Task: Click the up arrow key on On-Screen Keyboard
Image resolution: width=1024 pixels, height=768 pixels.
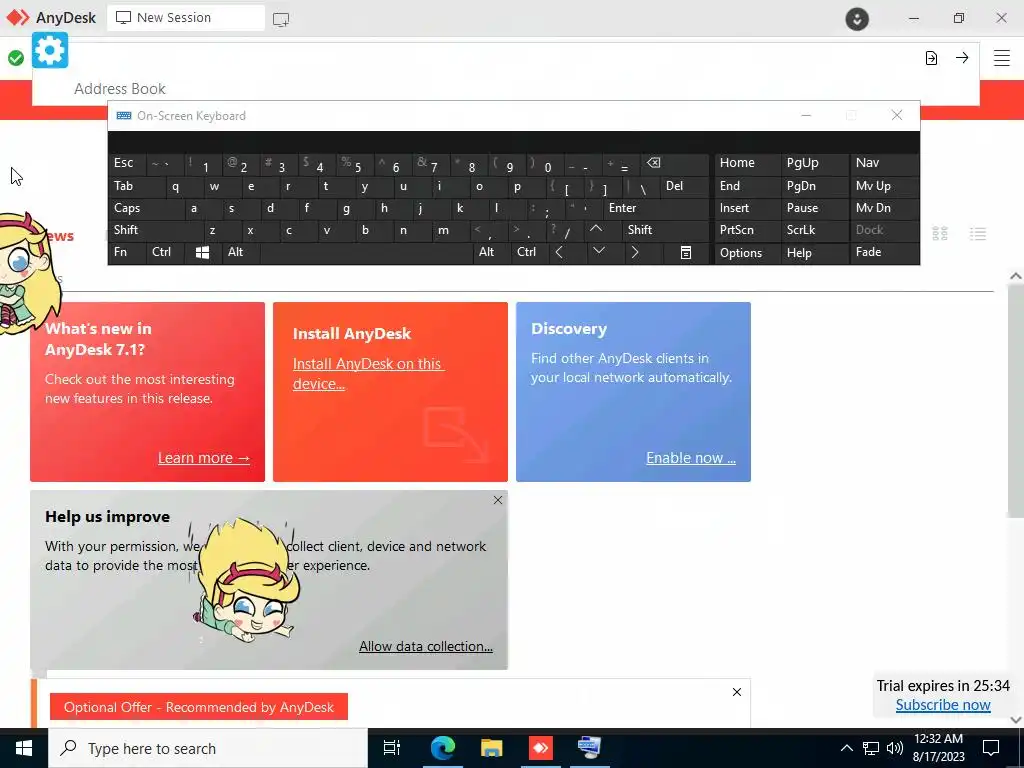Action: coord(596,230)
